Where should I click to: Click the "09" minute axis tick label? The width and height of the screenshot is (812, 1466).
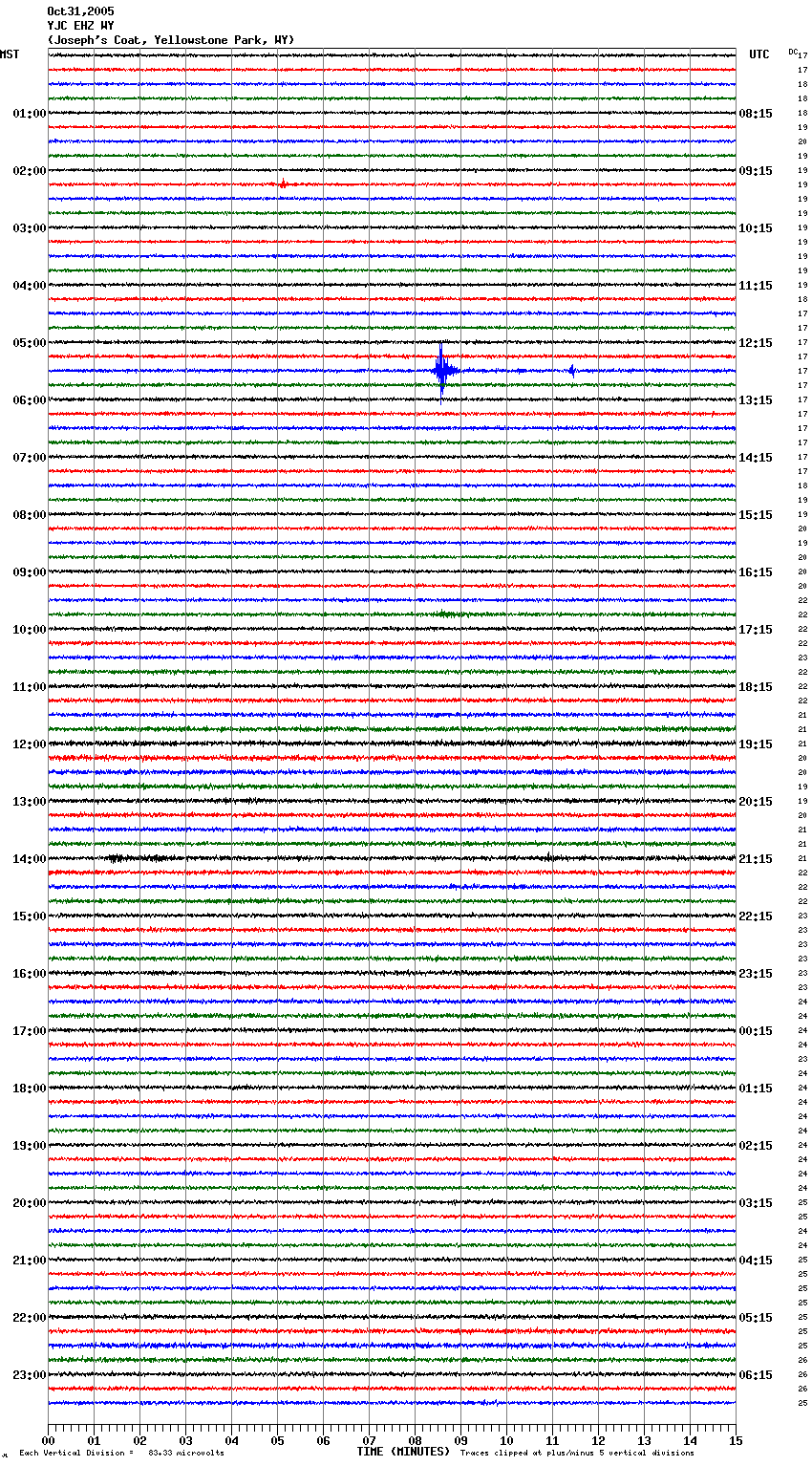pos(461,1441)
